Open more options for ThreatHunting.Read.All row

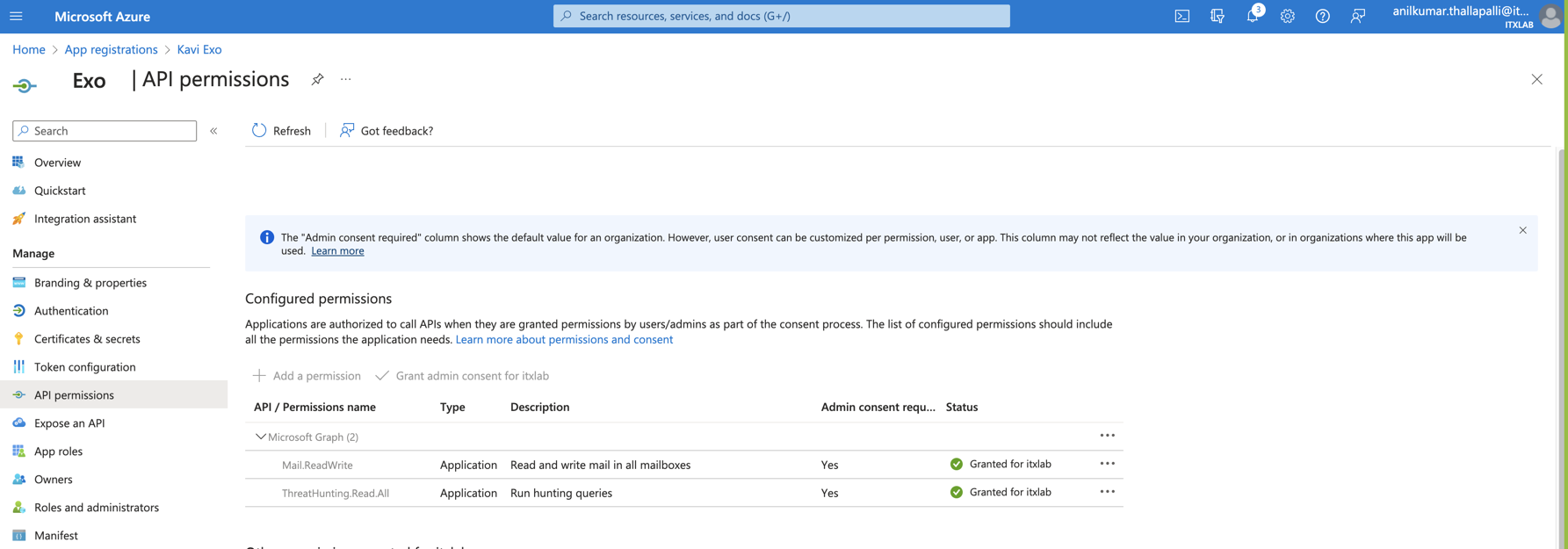(1108, 492)
